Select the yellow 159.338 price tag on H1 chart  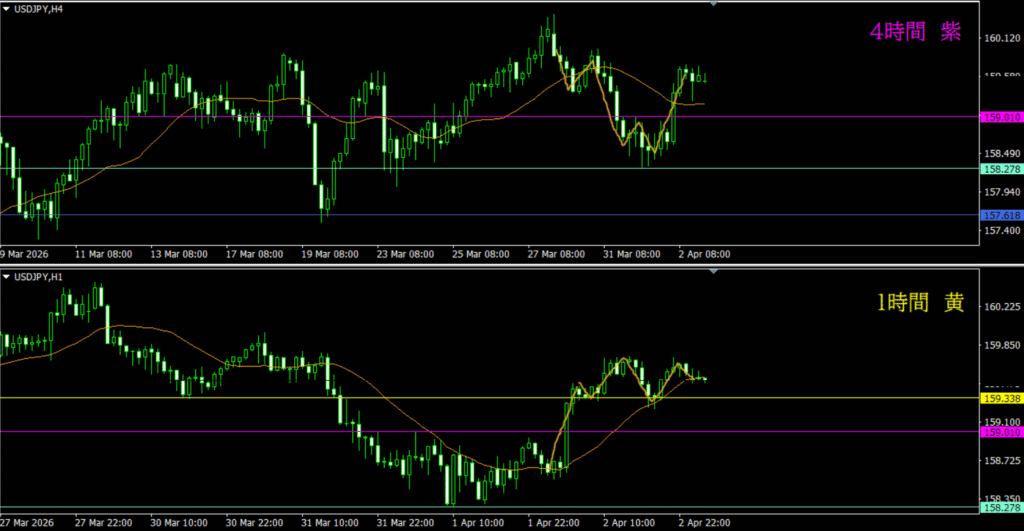click(1000, 398)
